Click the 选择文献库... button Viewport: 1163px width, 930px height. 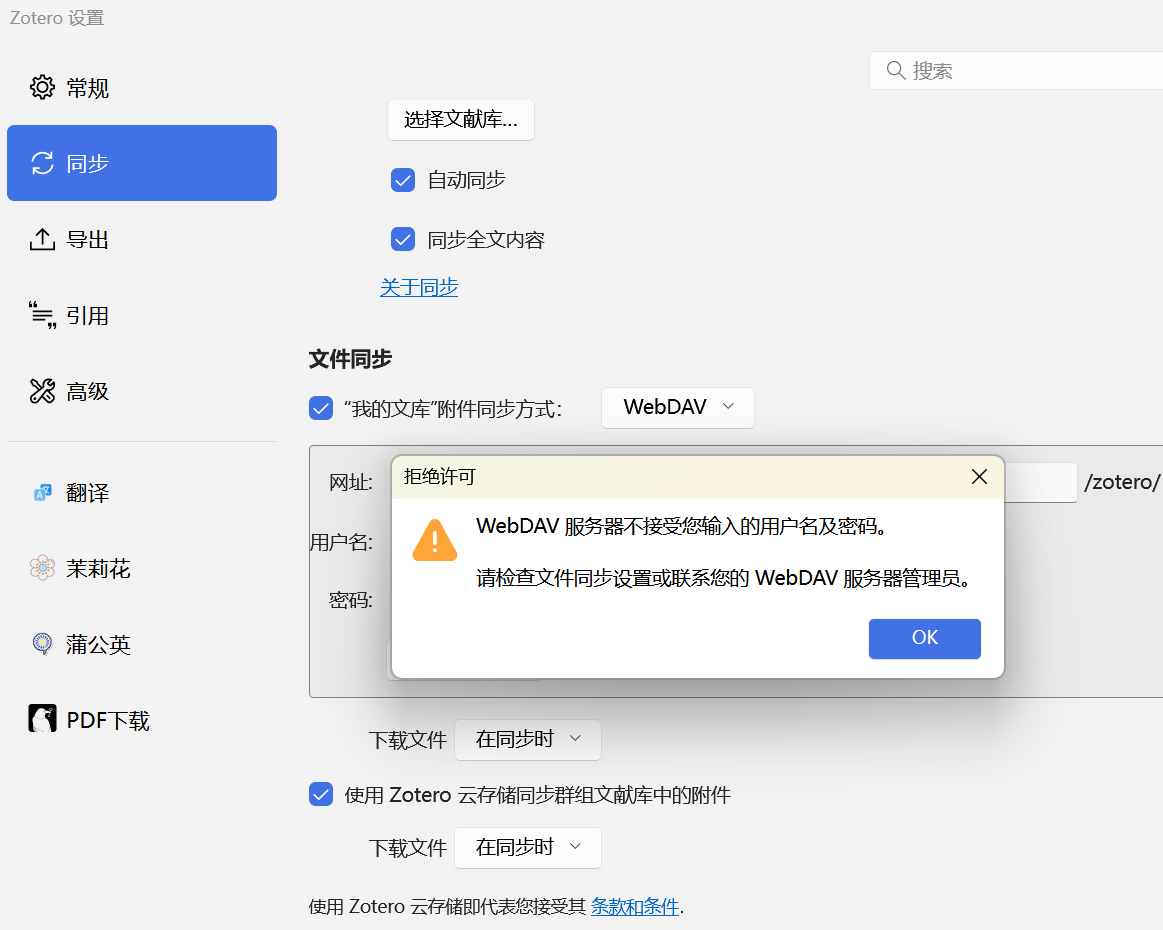click(461, 119)
